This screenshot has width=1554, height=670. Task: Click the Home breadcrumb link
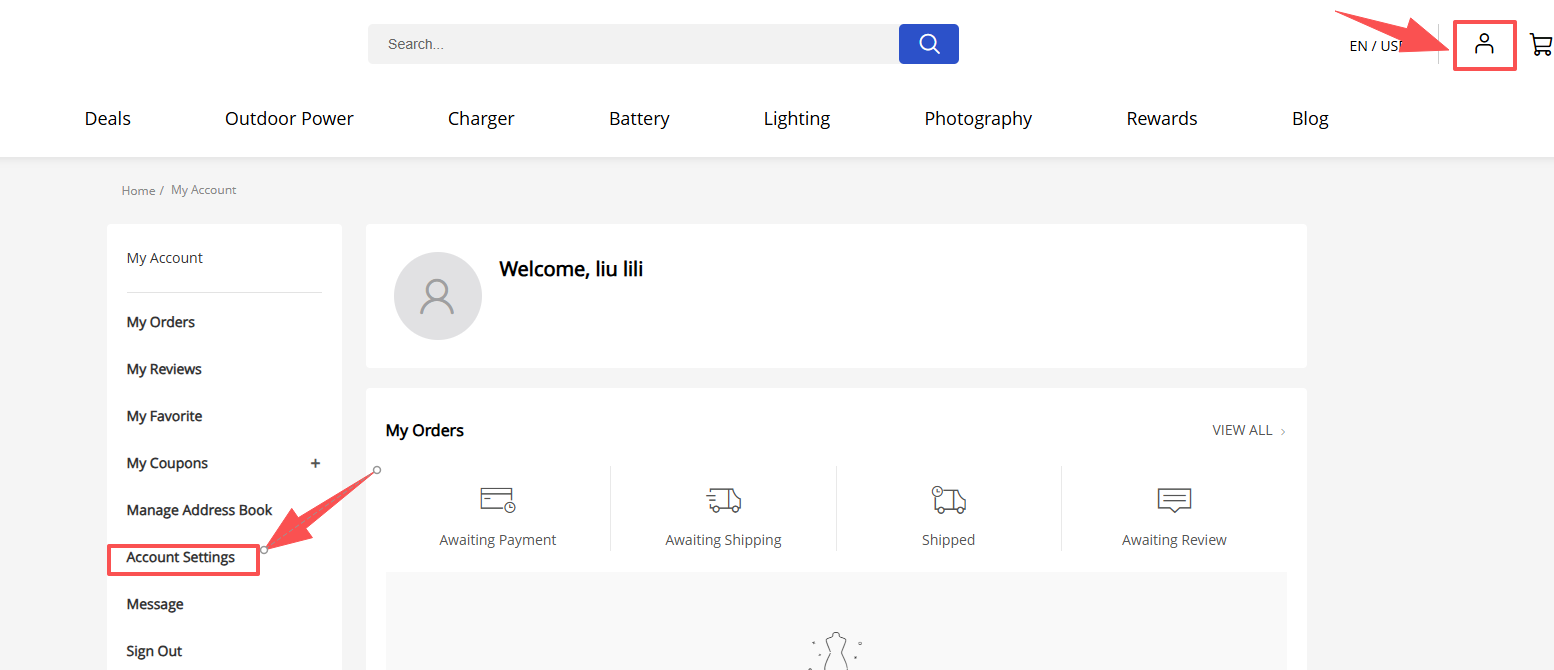tap(138, 191)
